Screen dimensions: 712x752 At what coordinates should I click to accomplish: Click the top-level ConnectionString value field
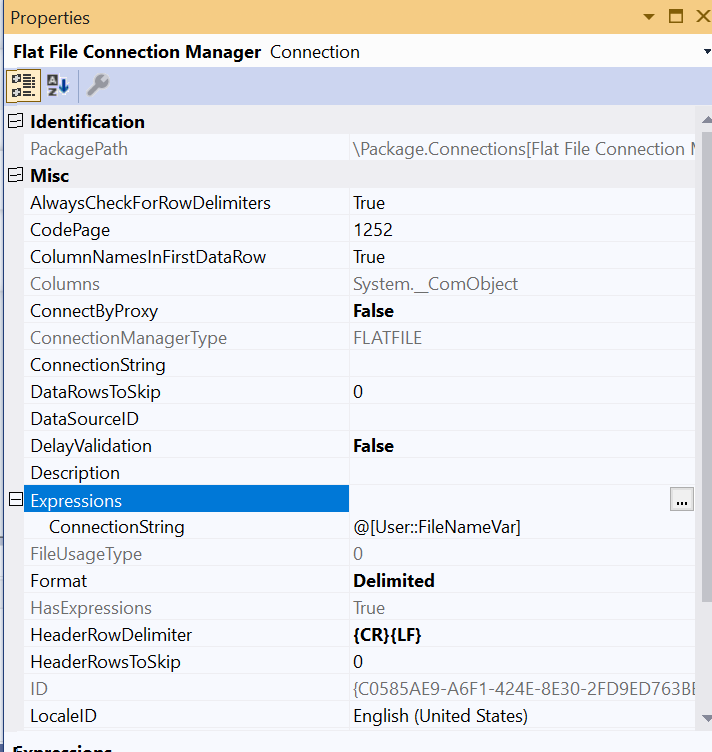point(523,365)
